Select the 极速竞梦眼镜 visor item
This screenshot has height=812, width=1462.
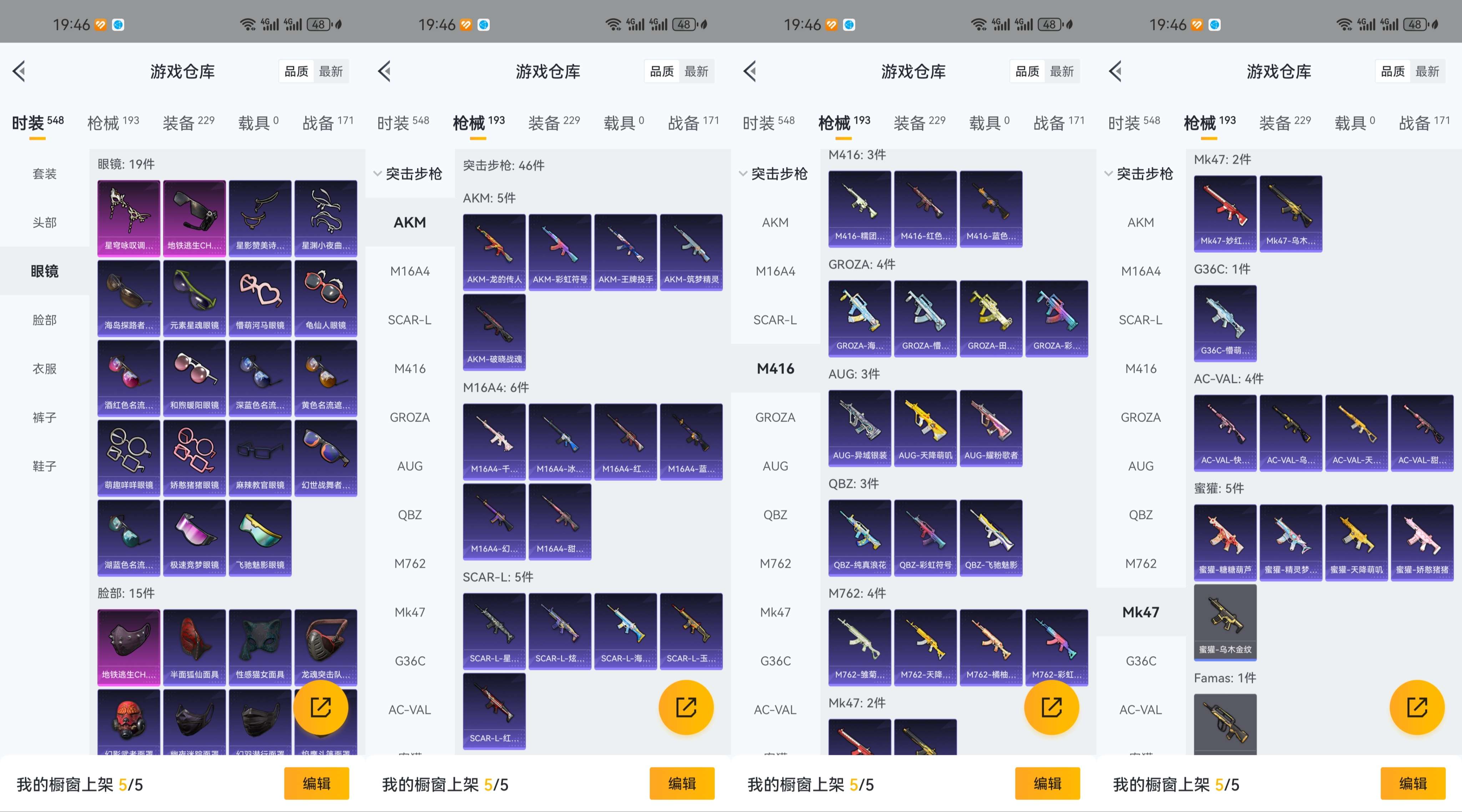point(194,539)
